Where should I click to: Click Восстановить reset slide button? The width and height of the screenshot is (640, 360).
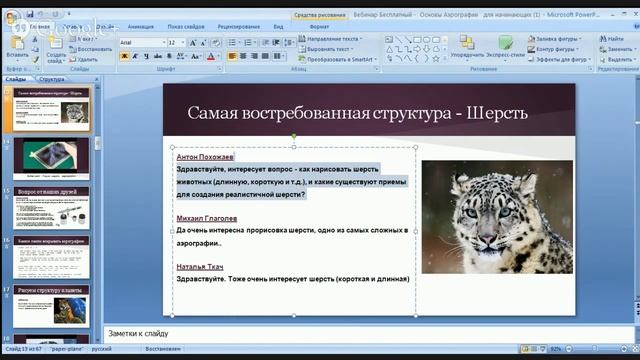[91, 49]
